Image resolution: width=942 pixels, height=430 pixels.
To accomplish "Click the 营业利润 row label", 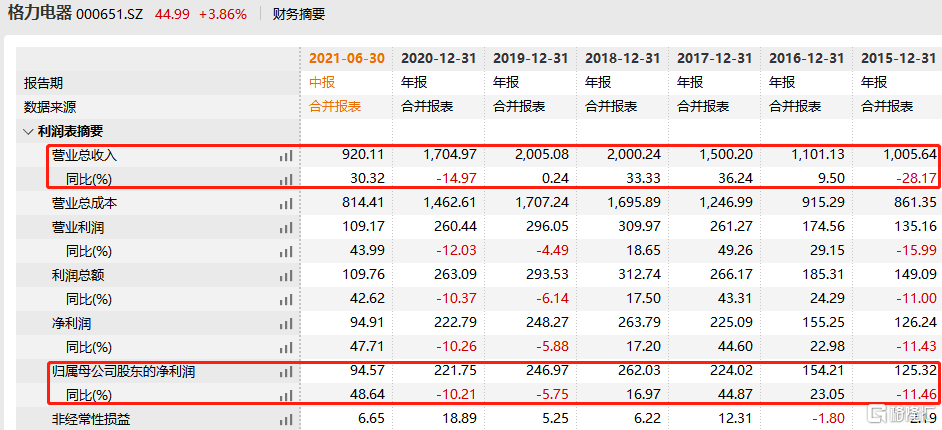I will 78,228.
